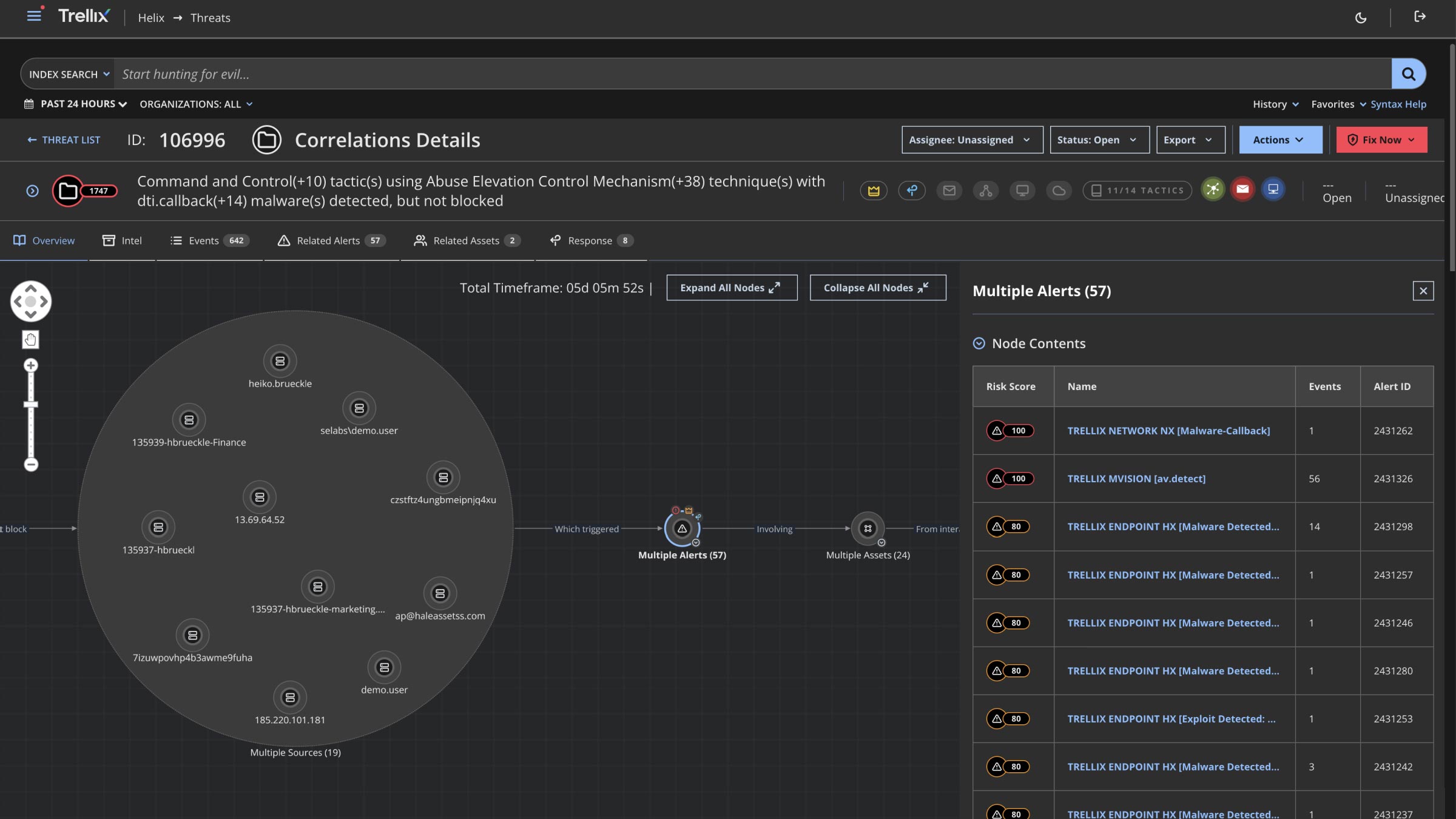
Task: Click the Threats breadcrumb
Action: click(x=210, y=18)
